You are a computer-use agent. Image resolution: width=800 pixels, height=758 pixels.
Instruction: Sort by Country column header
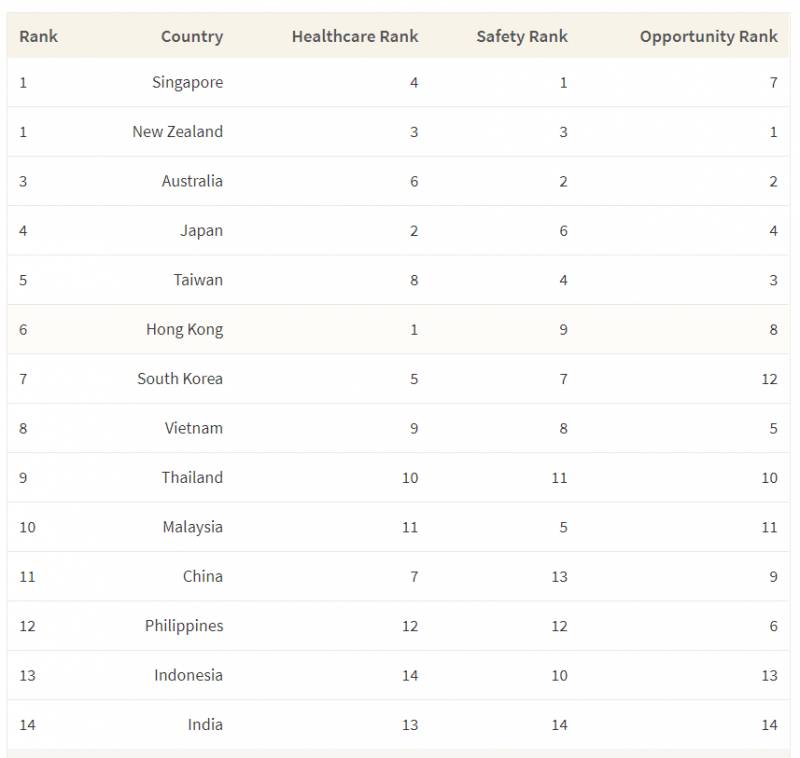[191, 36]
